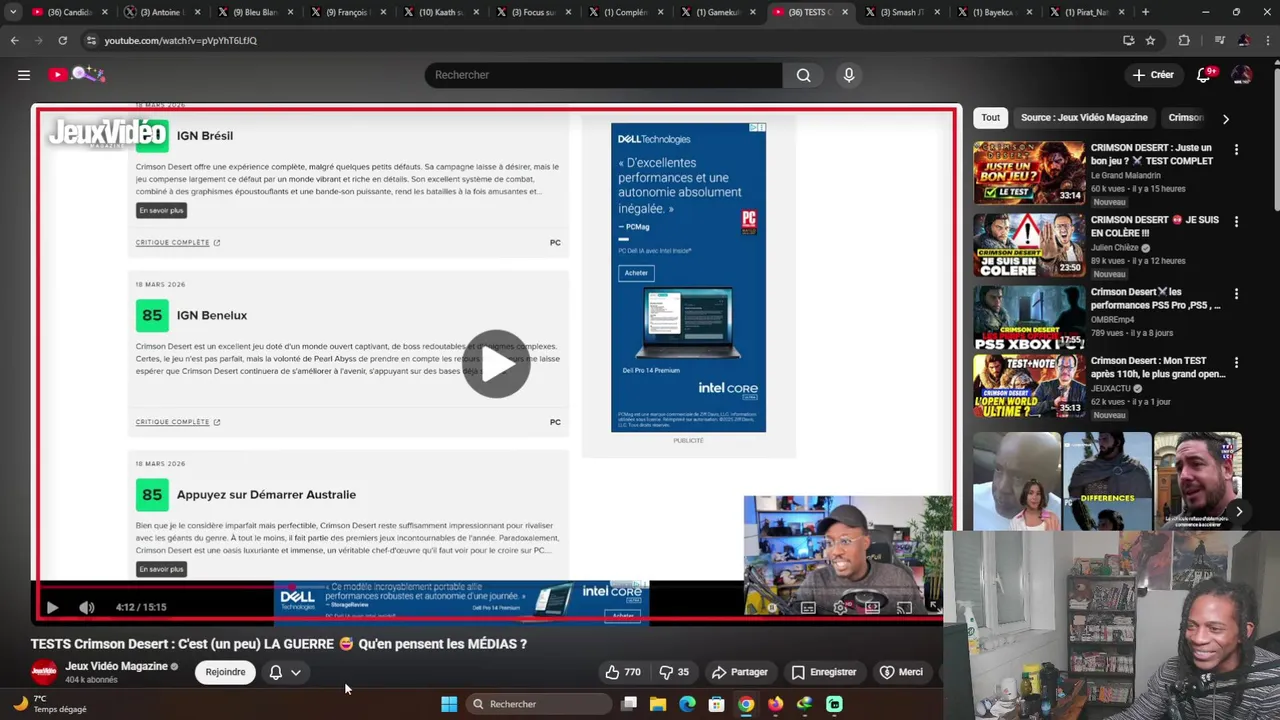
Task: Click the search magnifier button
Action: [x=803, y=75]
